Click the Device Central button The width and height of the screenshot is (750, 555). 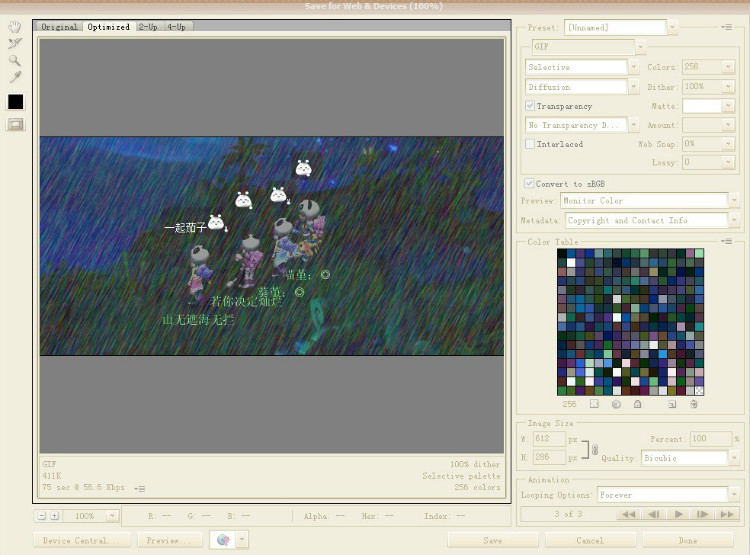coord(82,541)
